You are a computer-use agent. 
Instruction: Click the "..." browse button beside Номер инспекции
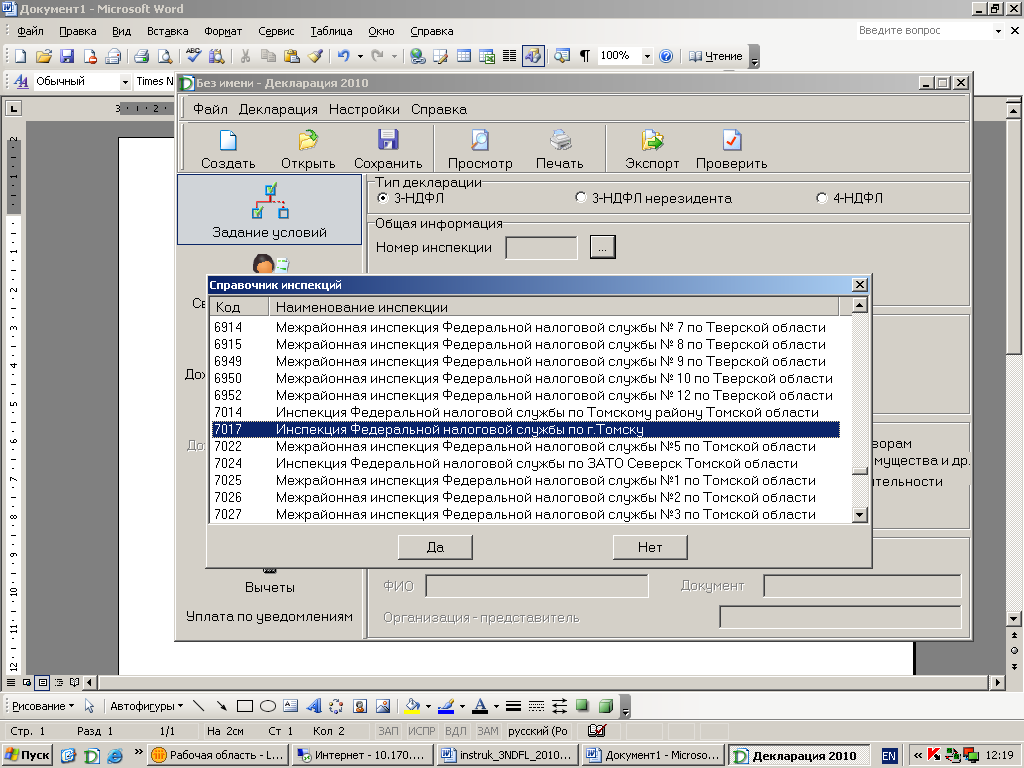coord(602,248)
